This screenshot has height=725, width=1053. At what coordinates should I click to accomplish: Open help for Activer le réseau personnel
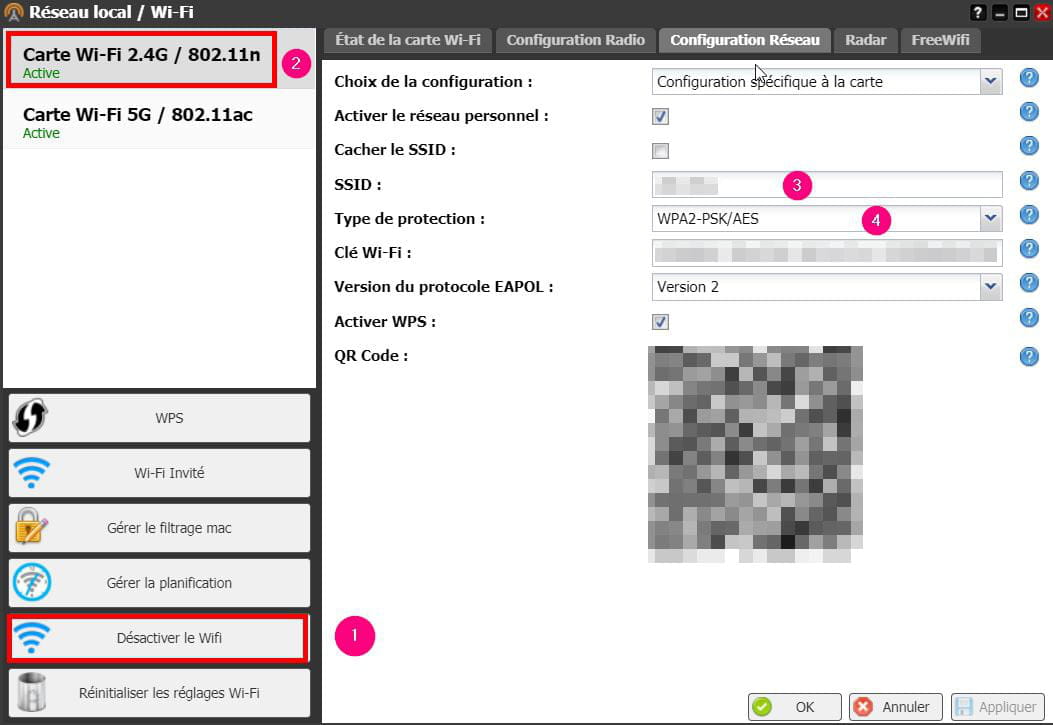pyautogui.click(x=1029, y=111)
